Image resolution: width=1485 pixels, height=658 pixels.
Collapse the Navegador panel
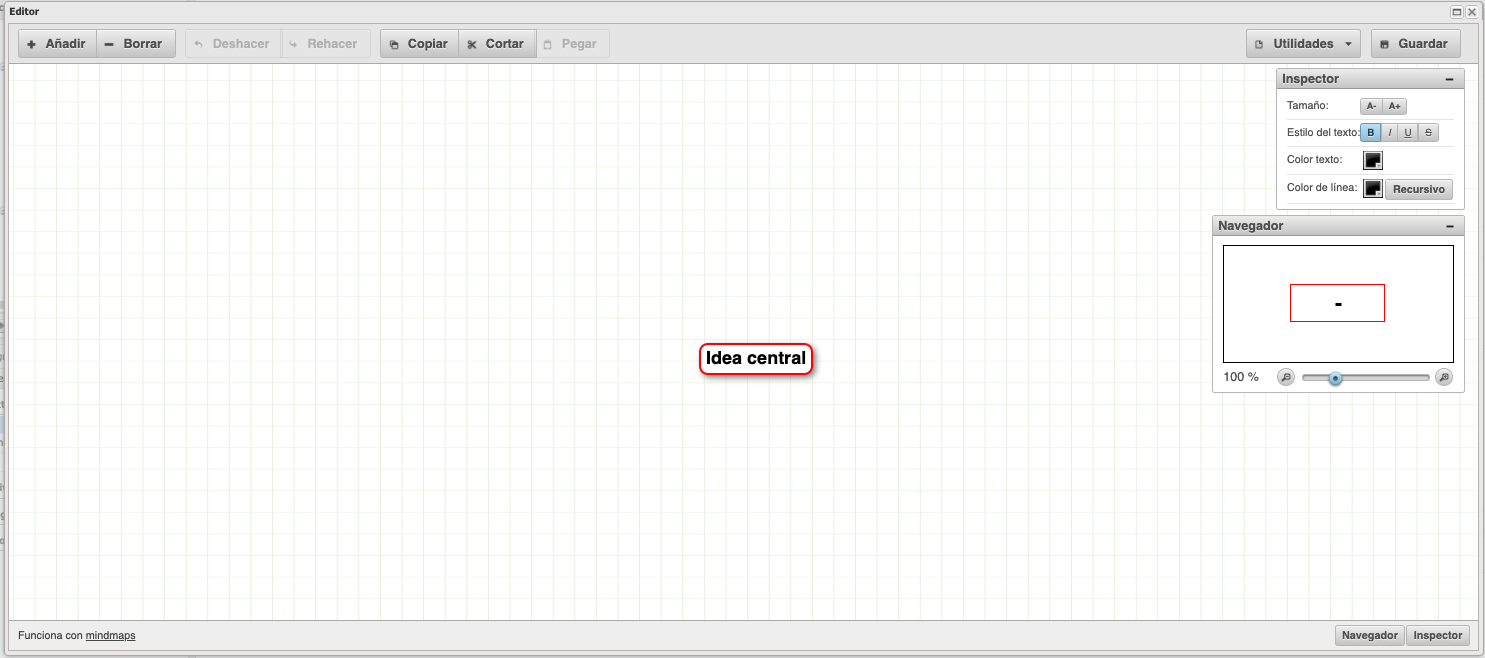coord(1449,225)
